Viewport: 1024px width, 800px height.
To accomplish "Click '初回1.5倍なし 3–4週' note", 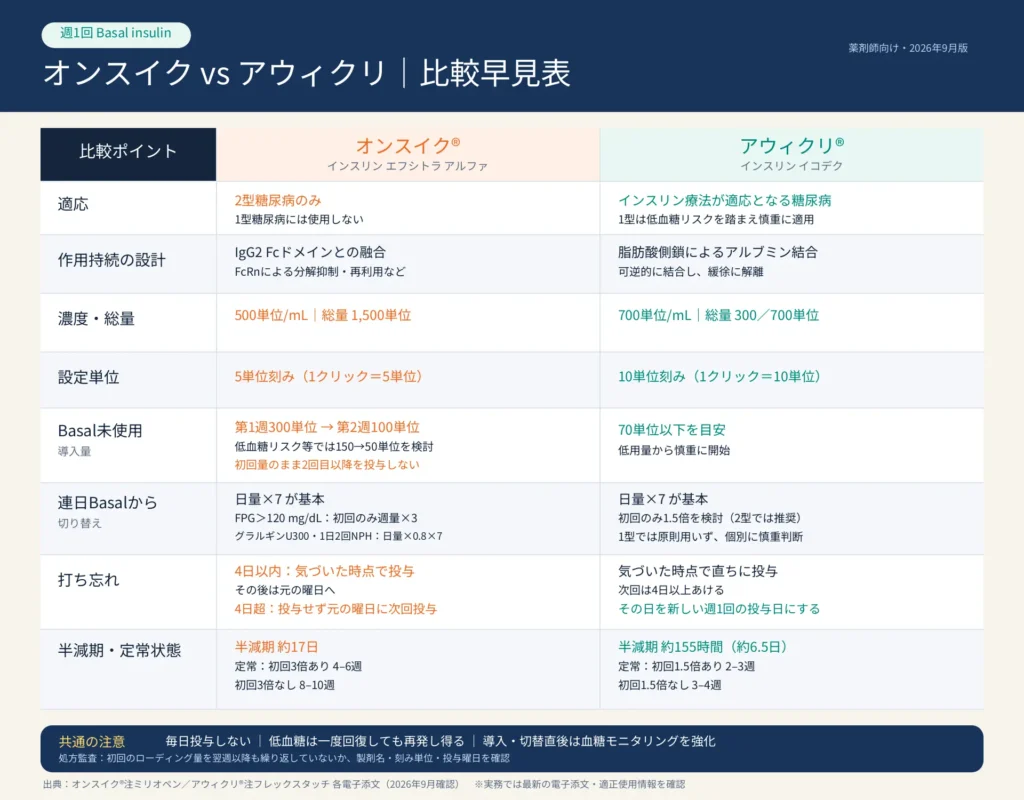I will point(669,686).
